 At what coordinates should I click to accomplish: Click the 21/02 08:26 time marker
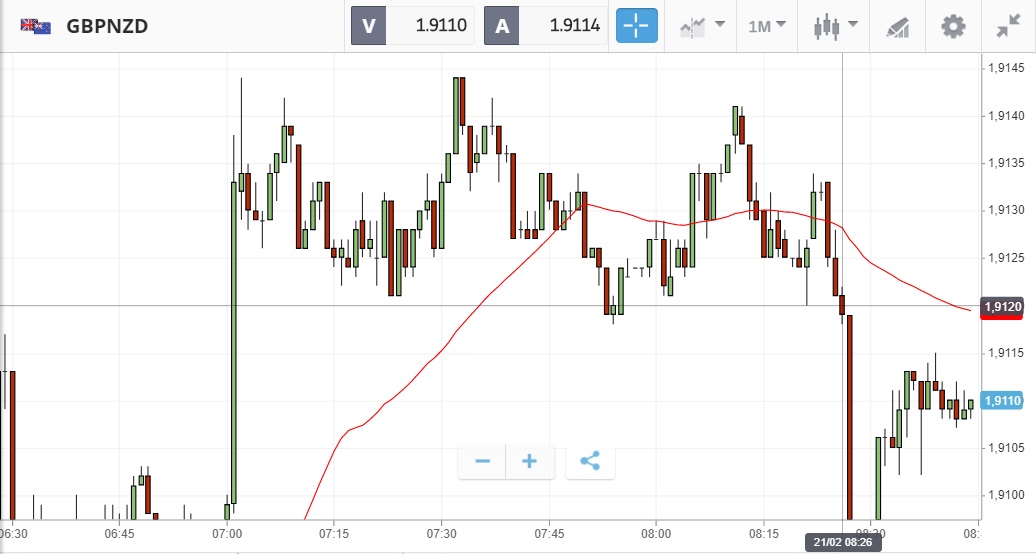(x=843, y=542)
